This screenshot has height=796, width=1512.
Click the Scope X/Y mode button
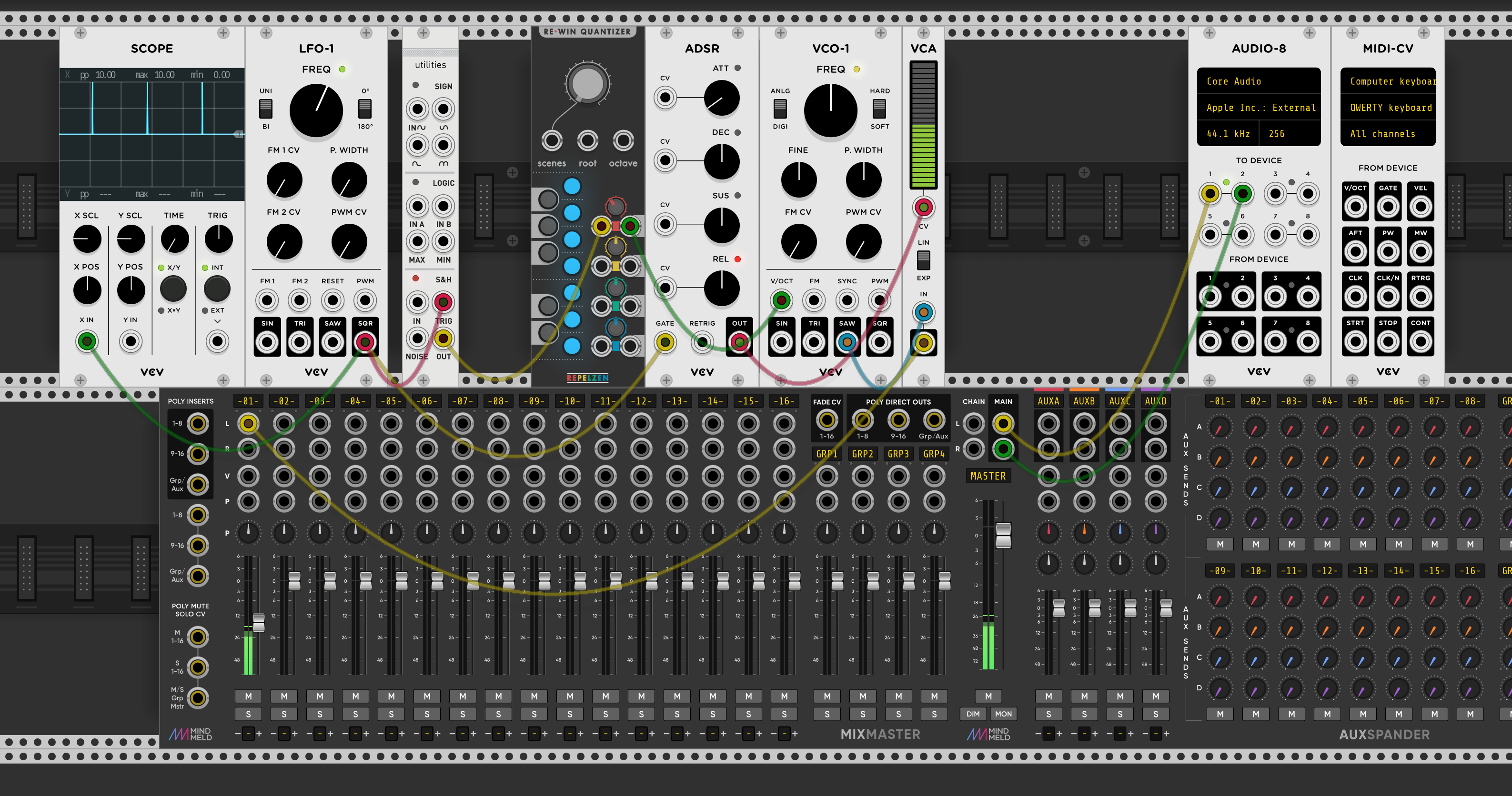(x=173, y=288)
